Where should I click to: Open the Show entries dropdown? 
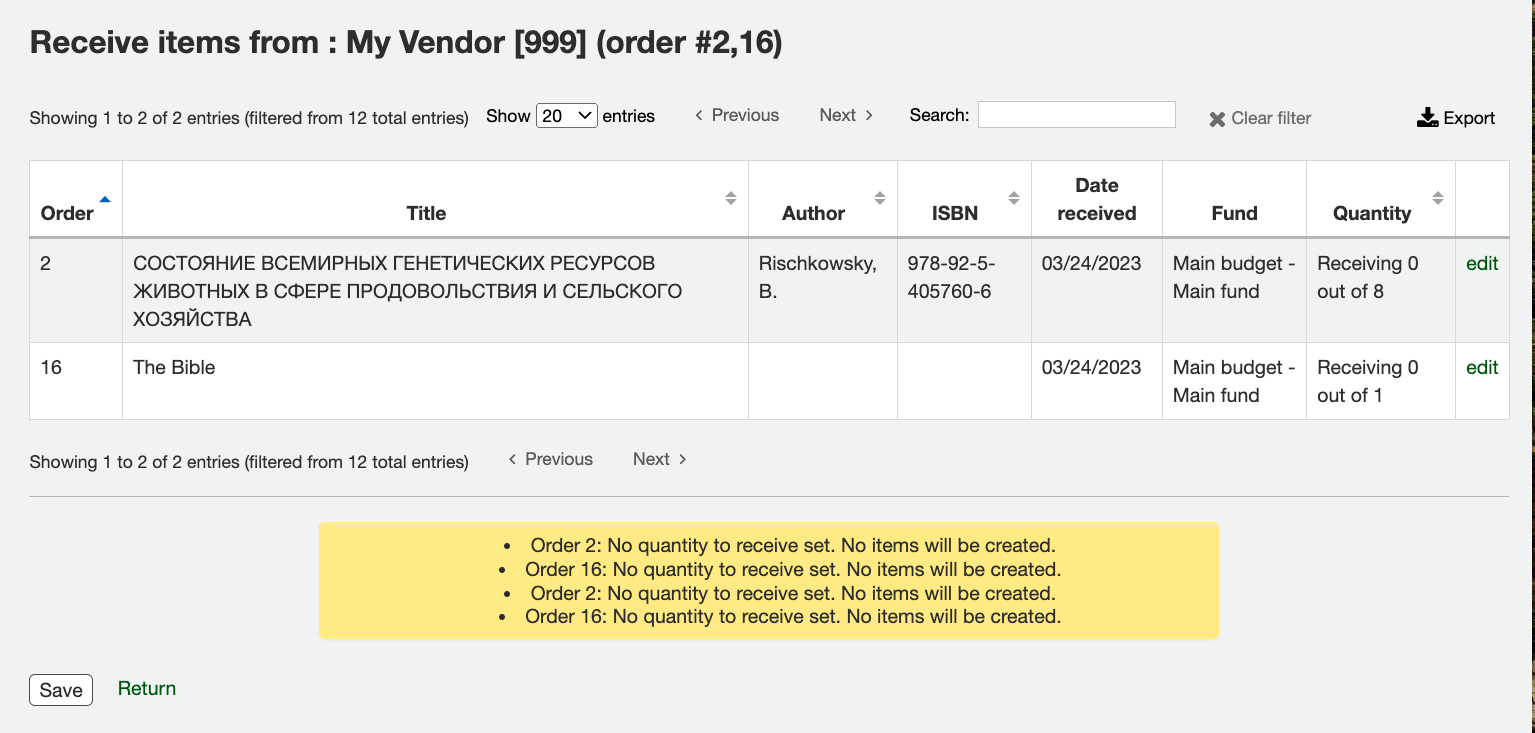coord(566,116)
